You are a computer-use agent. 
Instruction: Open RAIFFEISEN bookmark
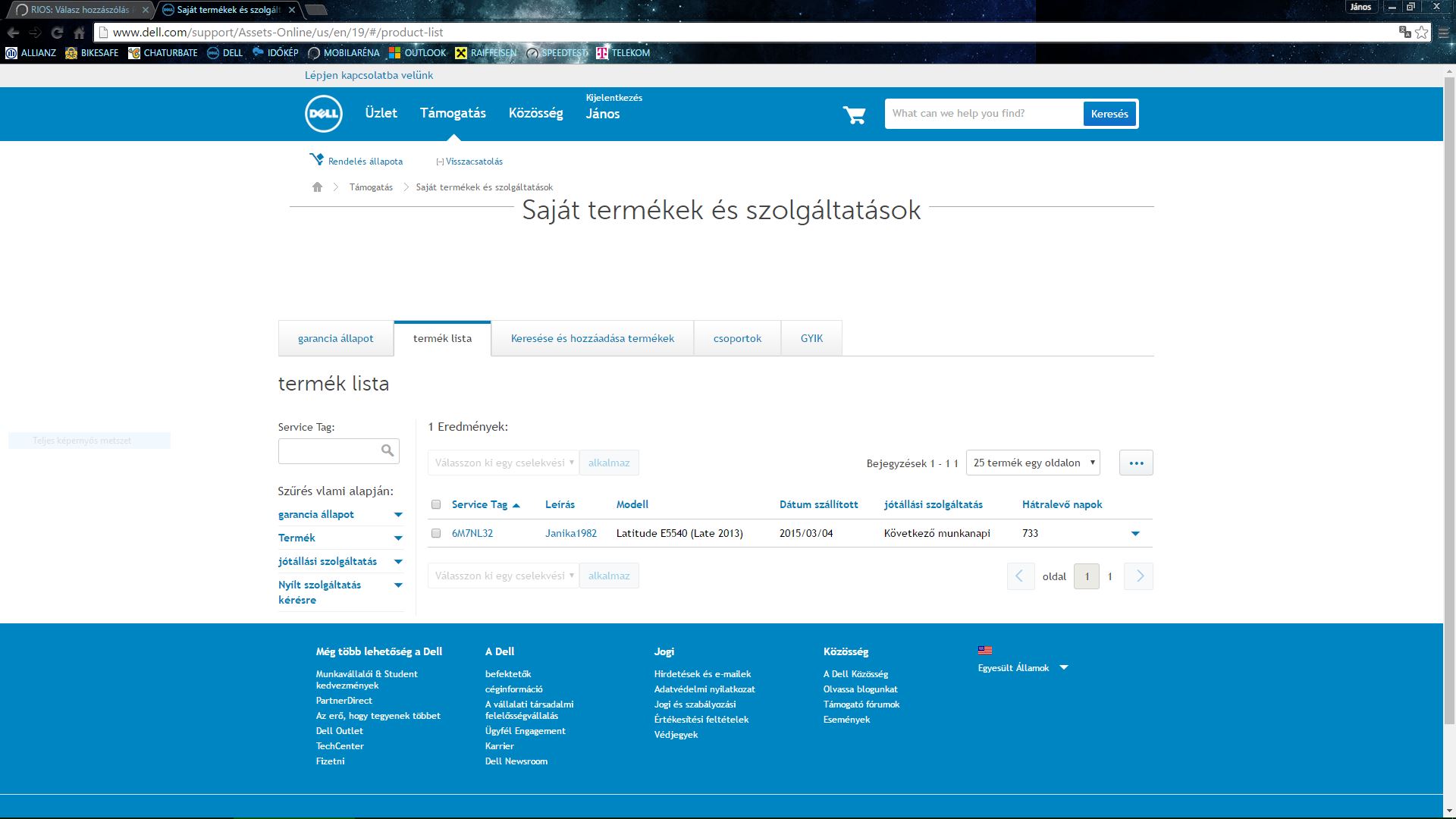pyautogui.click(x=485, y=53)
